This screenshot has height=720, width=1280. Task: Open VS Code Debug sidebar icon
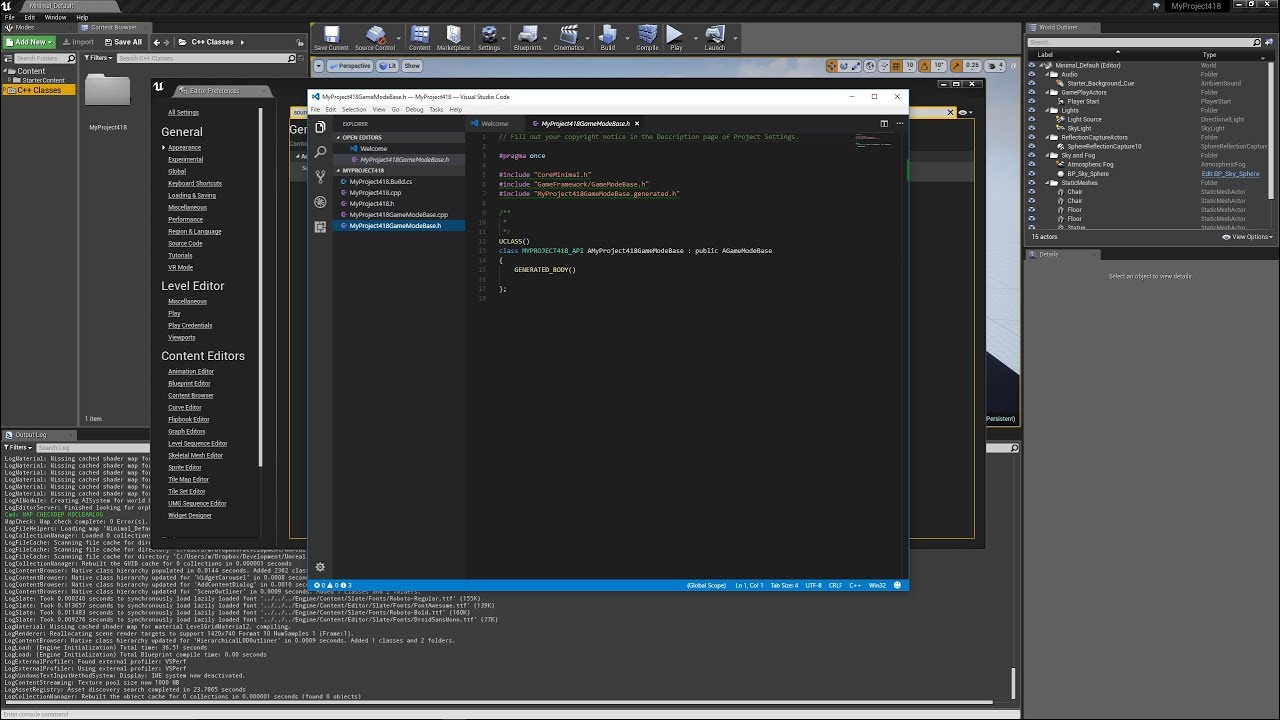[320, 202]
